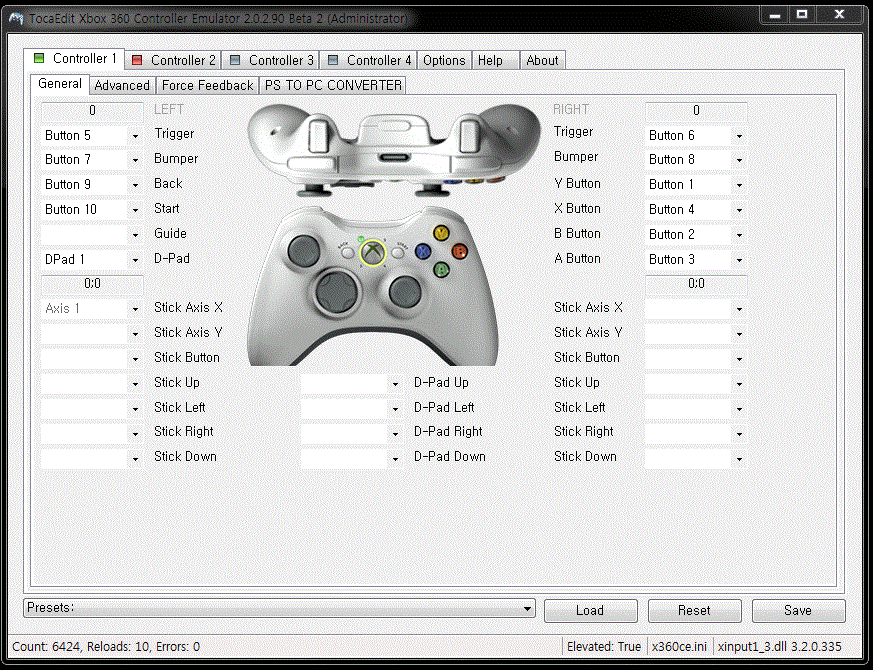Save the controller settings
873x670 pixels.
[798, 611]
